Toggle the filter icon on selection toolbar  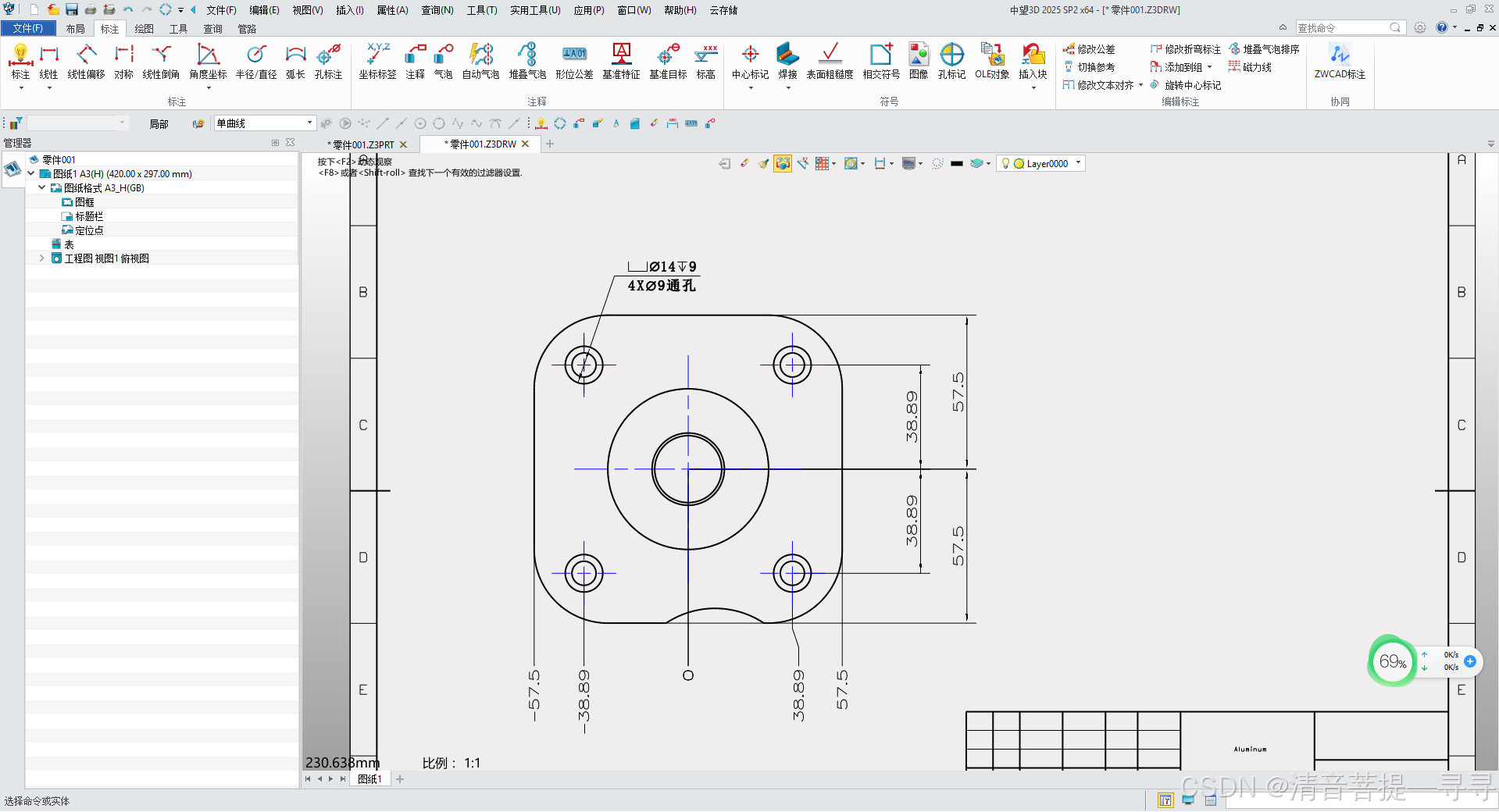tap(16, 123)
